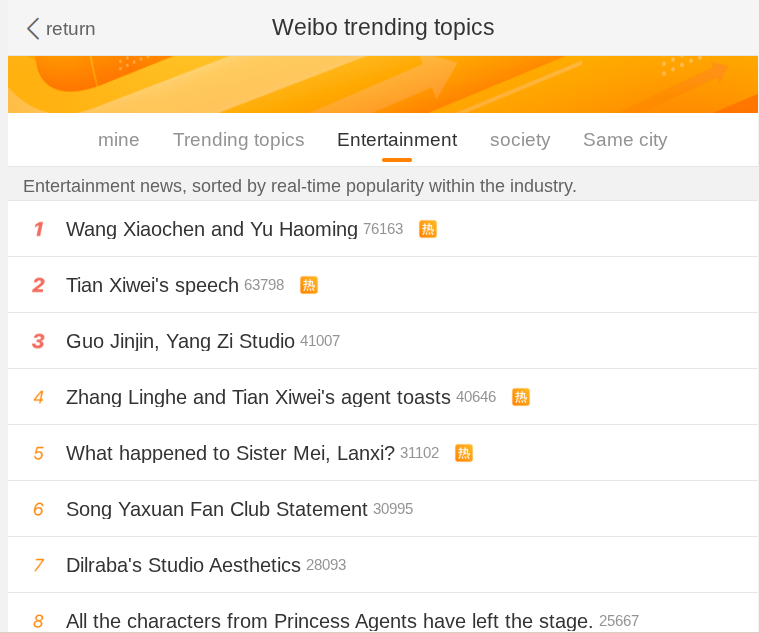Click the rank 1 number icon

(x=38, y=229)
